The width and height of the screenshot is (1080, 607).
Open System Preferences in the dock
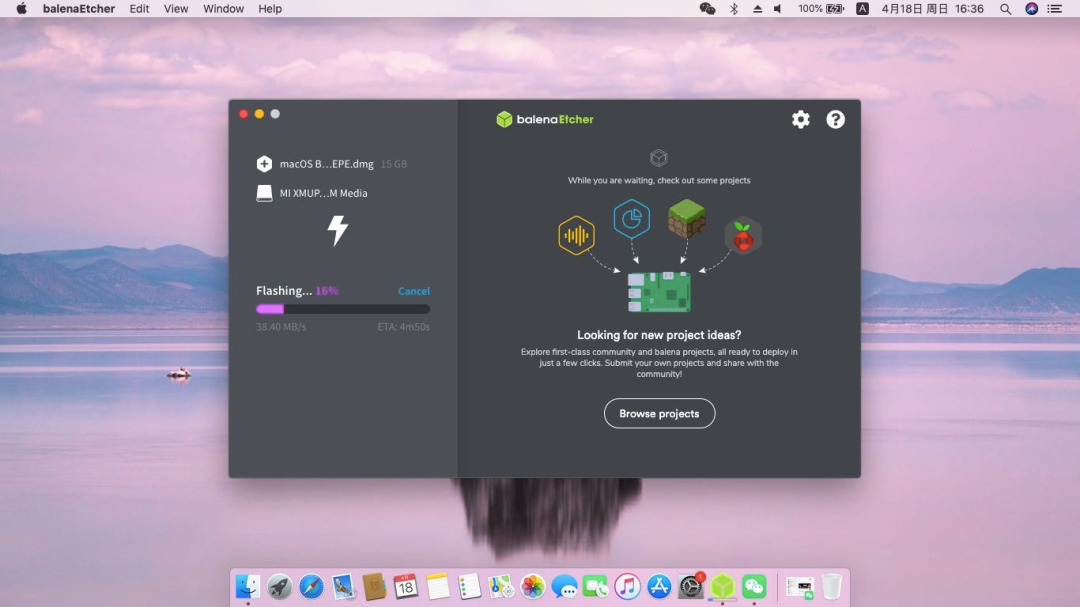point(691,586)
